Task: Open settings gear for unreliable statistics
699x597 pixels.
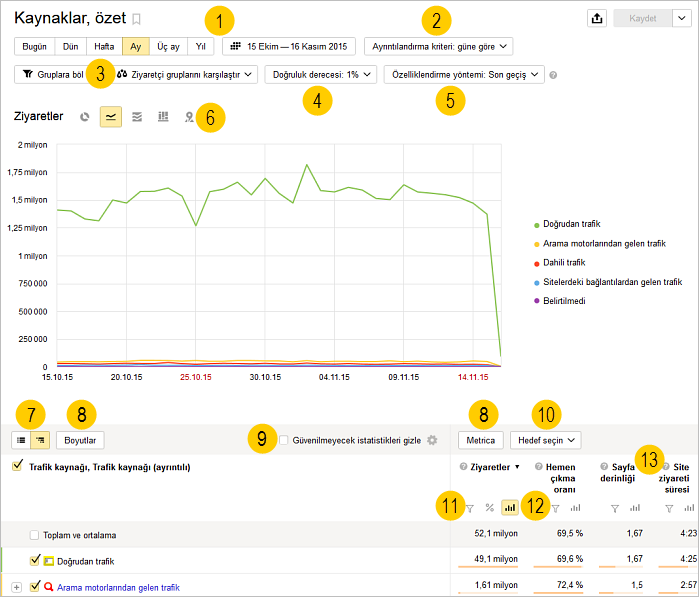Action: pyautogui.click(x=432, y=440)
